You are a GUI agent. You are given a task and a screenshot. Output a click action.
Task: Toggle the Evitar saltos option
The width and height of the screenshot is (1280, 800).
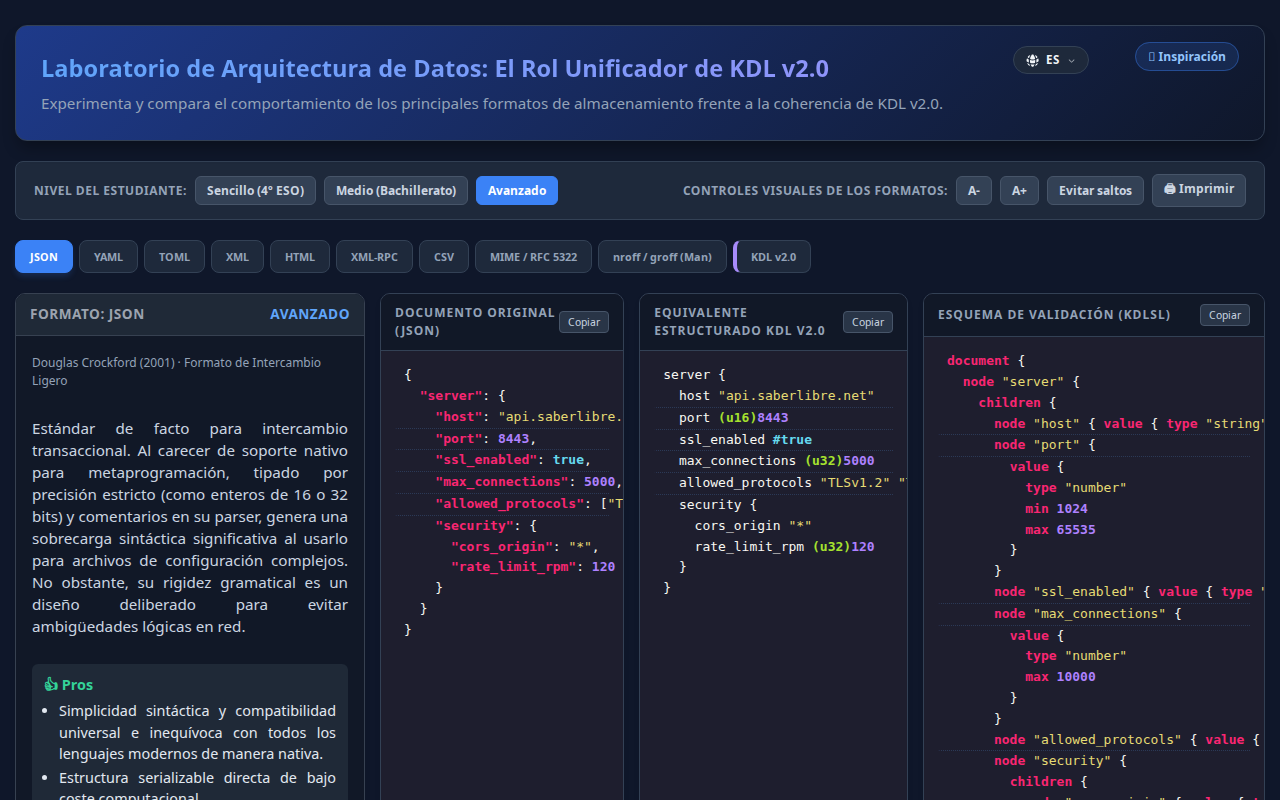pos(1095,190)
